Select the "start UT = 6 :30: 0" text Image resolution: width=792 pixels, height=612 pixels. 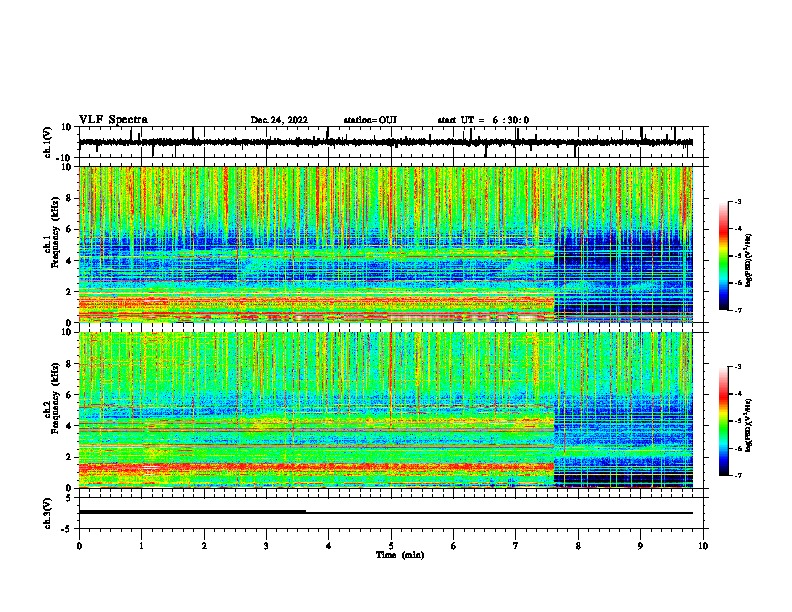coord(483,120)
